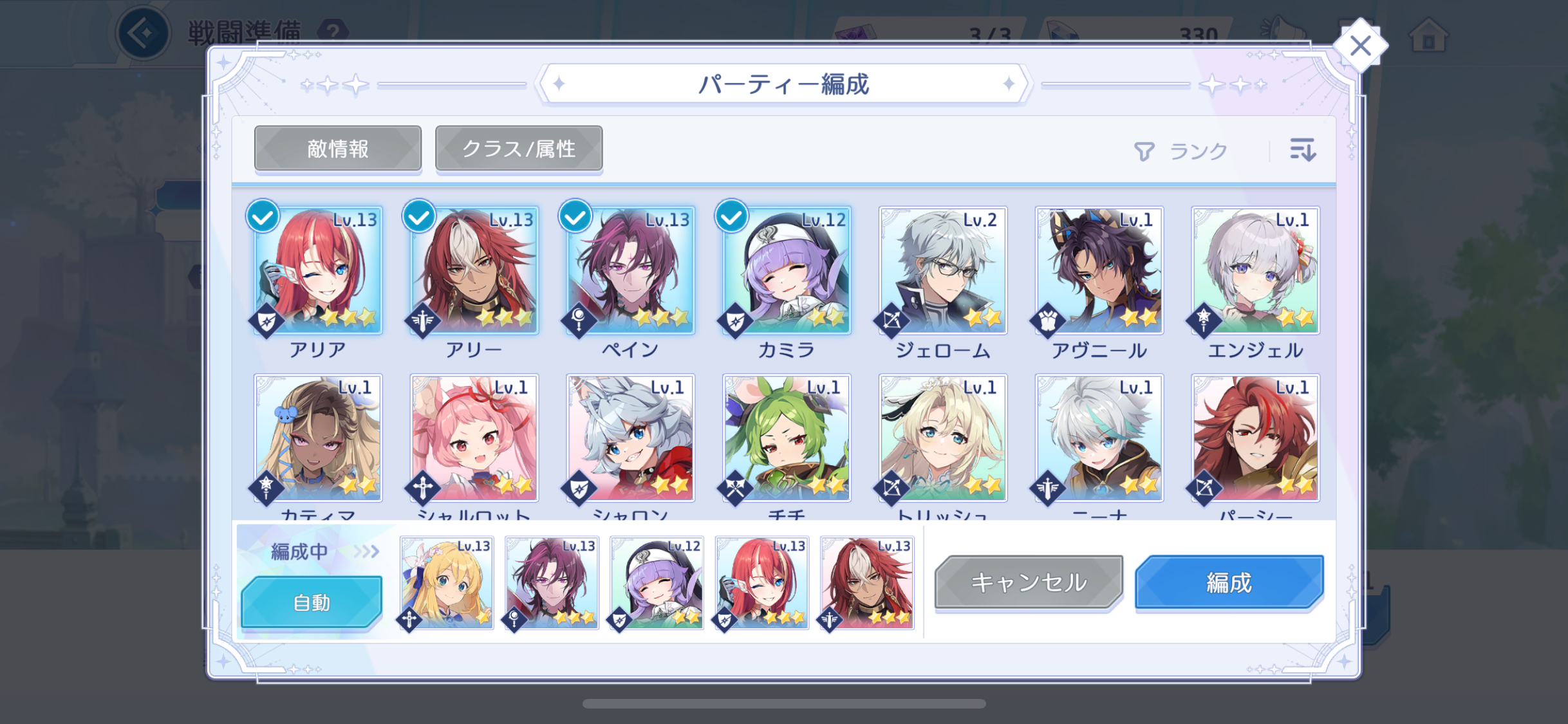Uncheck アリー selection checkmark
The height and width of the screenshot is (724, 1568).
pos(419,216)
